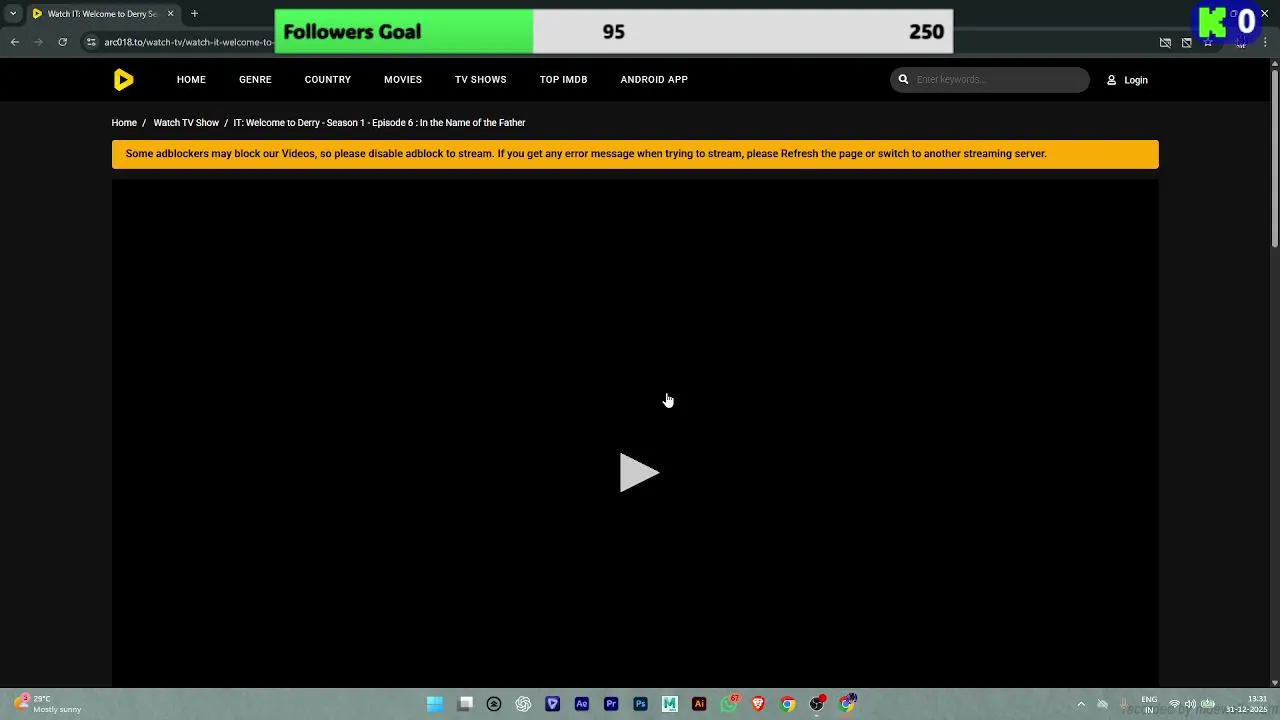Open Google Chrome from the taskbar
This screenshot has width=1280, height=720.
tap(787, 704)
